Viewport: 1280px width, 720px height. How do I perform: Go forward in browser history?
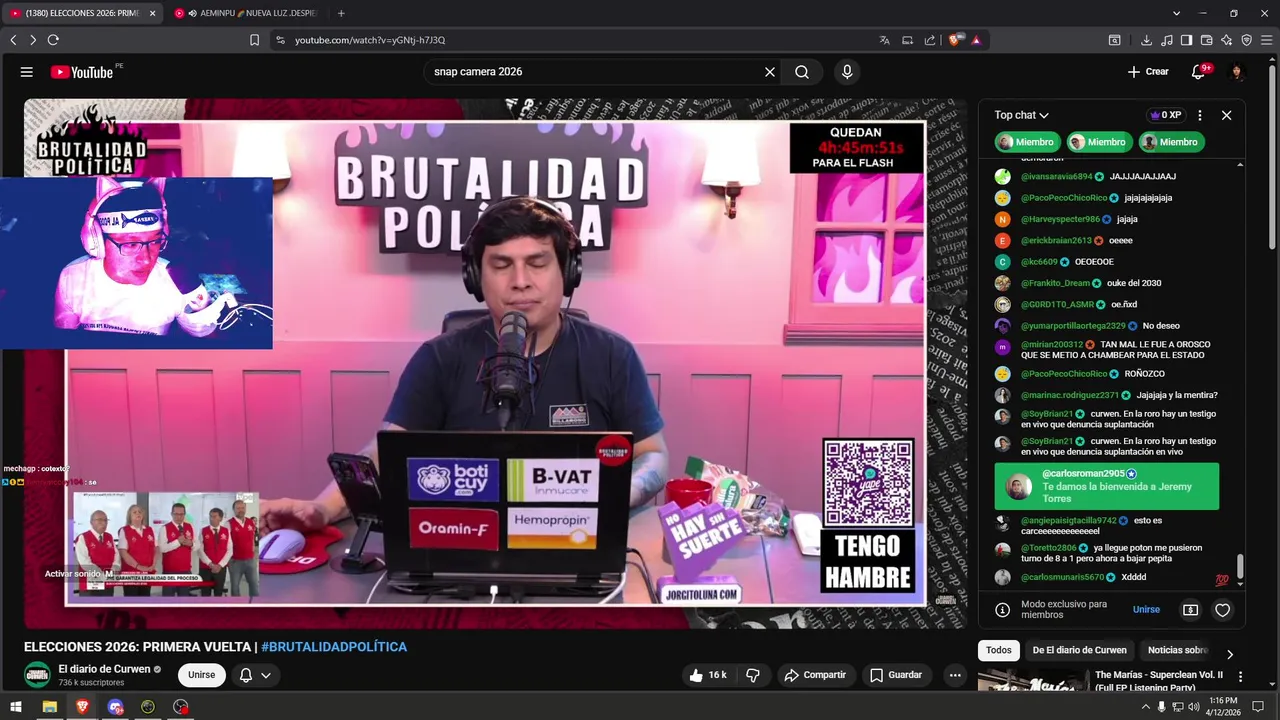click(33, 40)
